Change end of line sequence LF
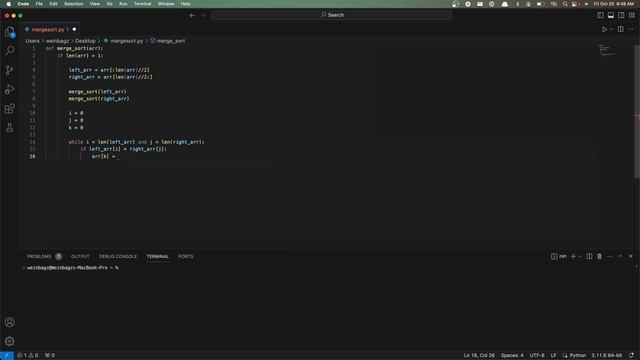 click(x=553, y=356)
